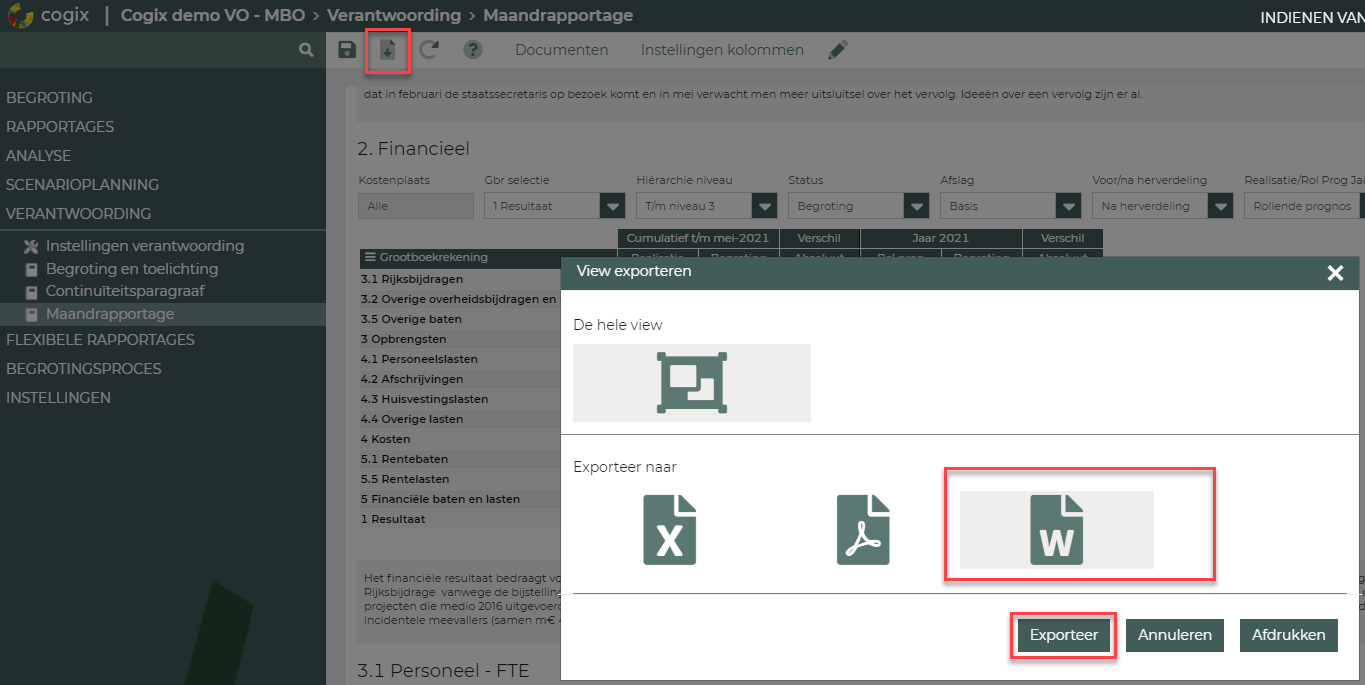Open the FLEXIBELE RAPPORTAGES menu section
The height and width of the screenshot is (685, 1365).
click(100, 340)
